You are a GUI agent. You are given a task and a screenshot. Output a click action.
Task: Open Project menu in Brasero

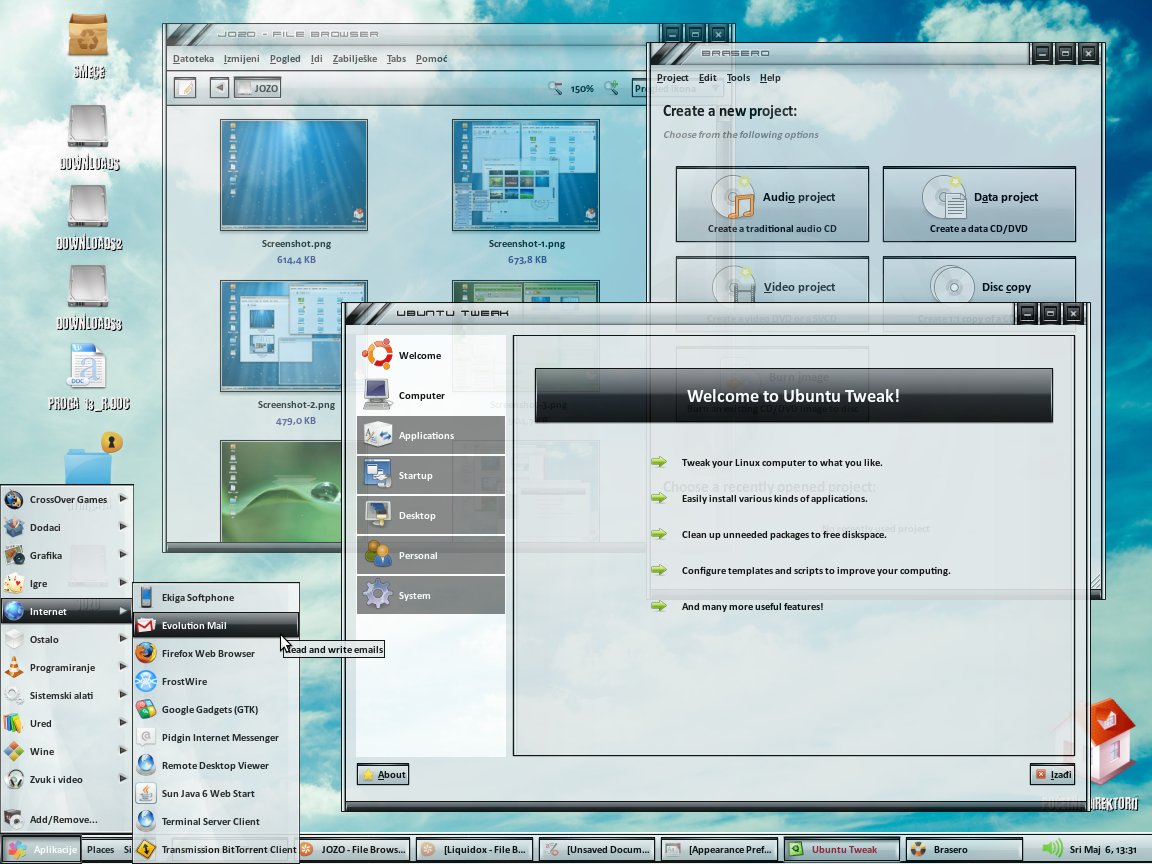click(672, 77)
